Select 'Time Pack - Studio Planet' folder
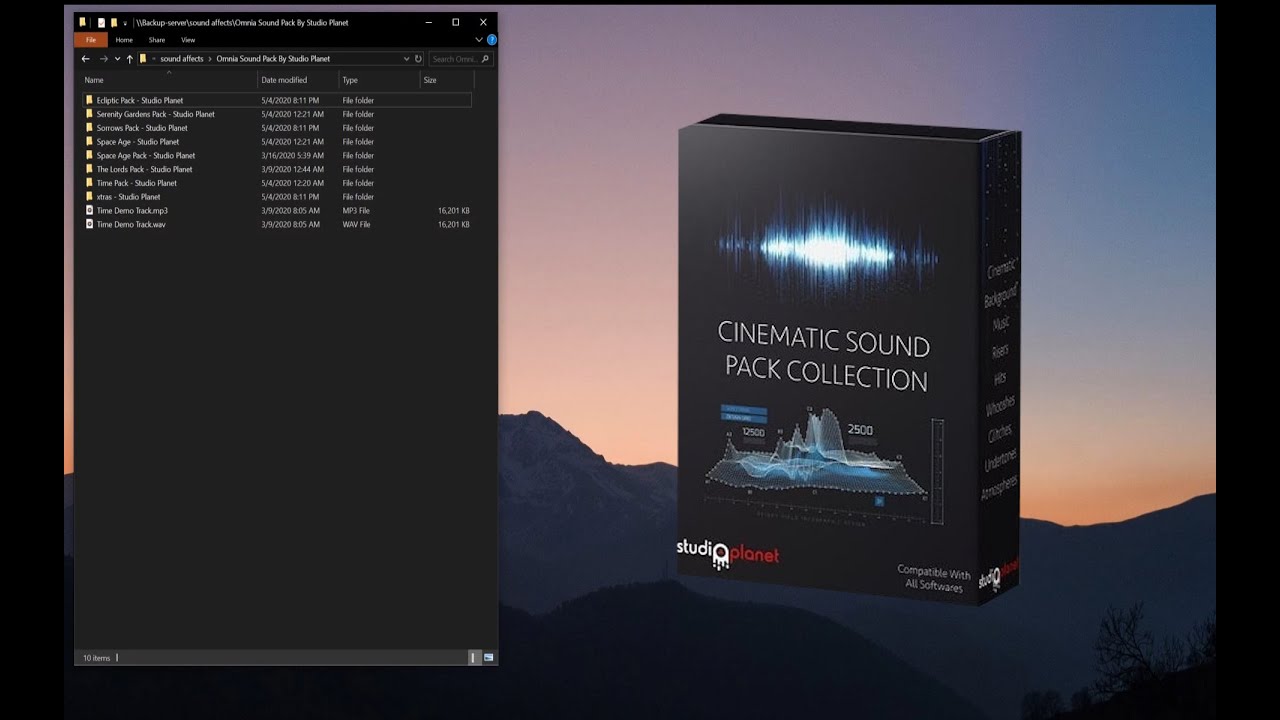 point(137,183)
